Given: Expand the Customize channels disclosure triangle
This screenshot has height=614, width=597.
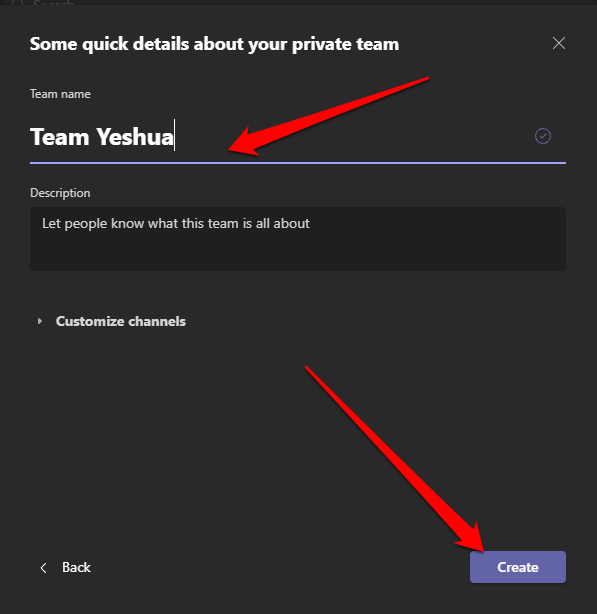Looking at the screenshot, I should click(x=40, y=321).
